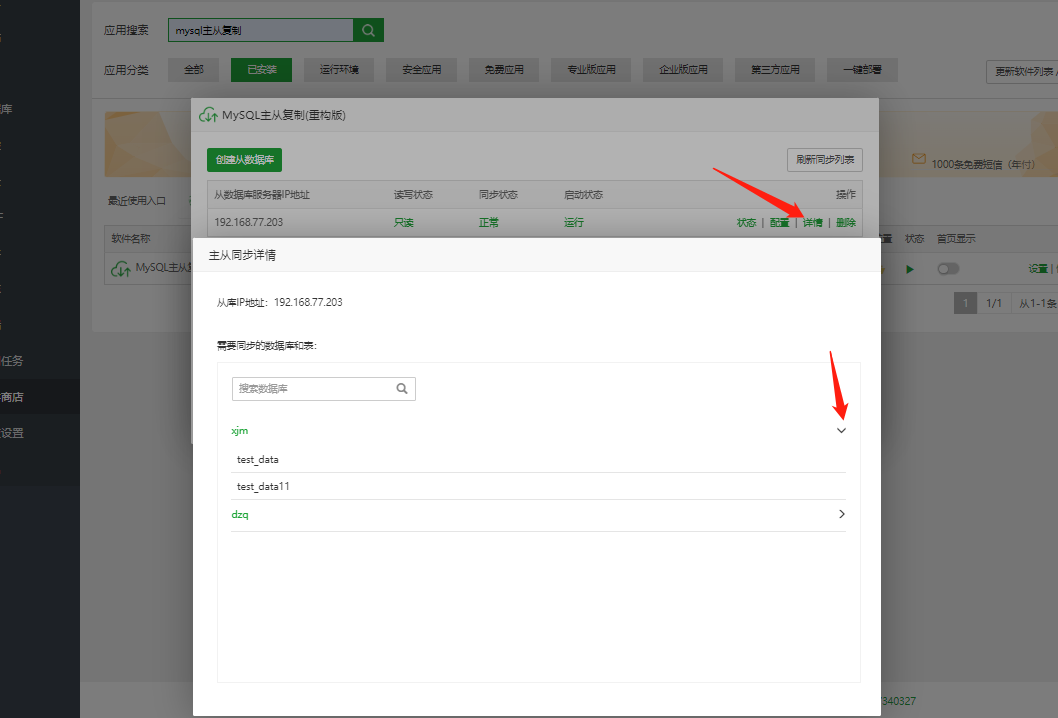Image resolution: width=1058 pixels, height=718 pixels.
Task: Click the 启动状态 column header
Action: click(x=583, y=195)
